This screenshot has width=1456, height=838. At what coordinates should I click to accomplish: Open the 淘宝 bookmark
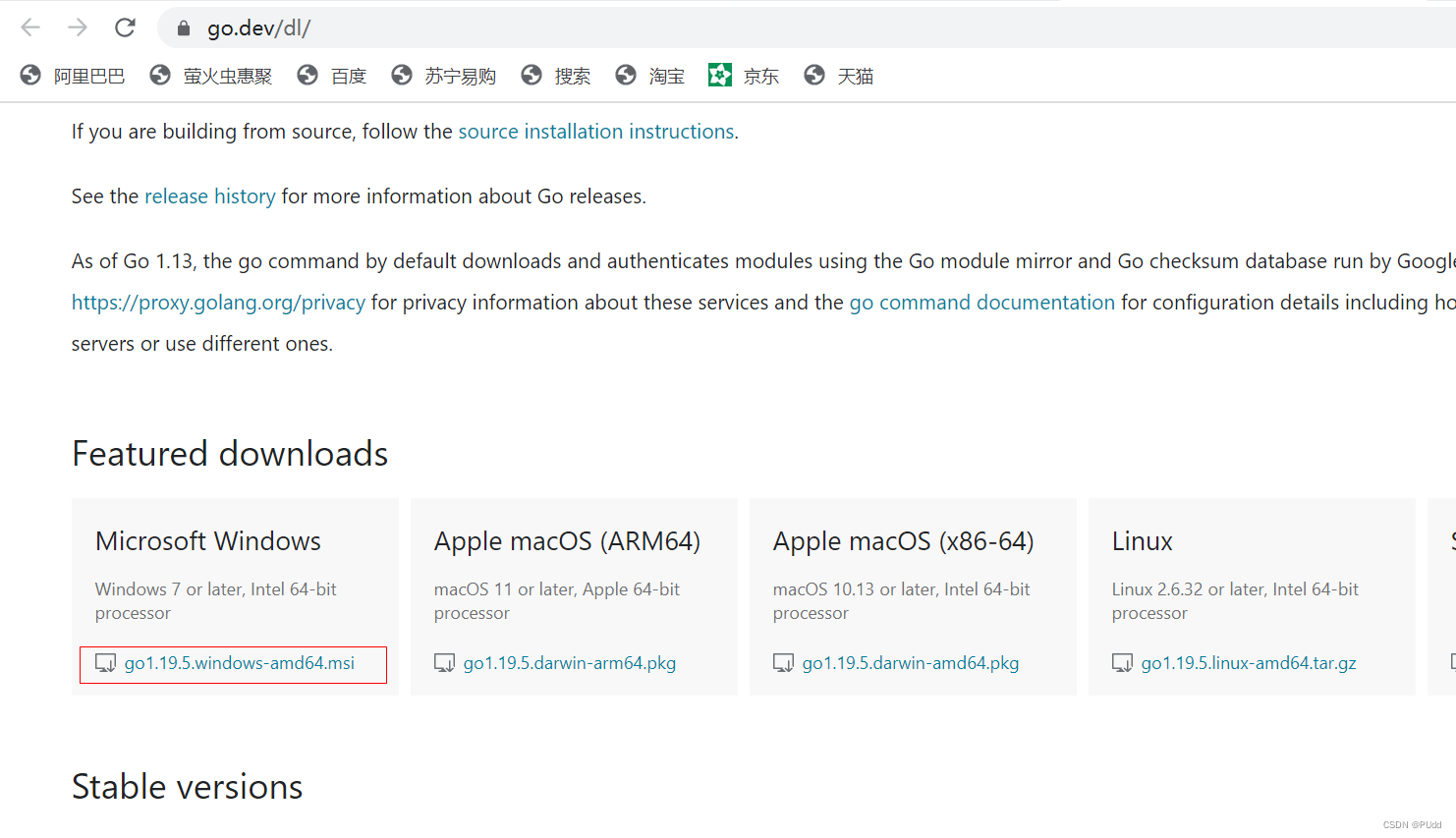tap(650, 76)
